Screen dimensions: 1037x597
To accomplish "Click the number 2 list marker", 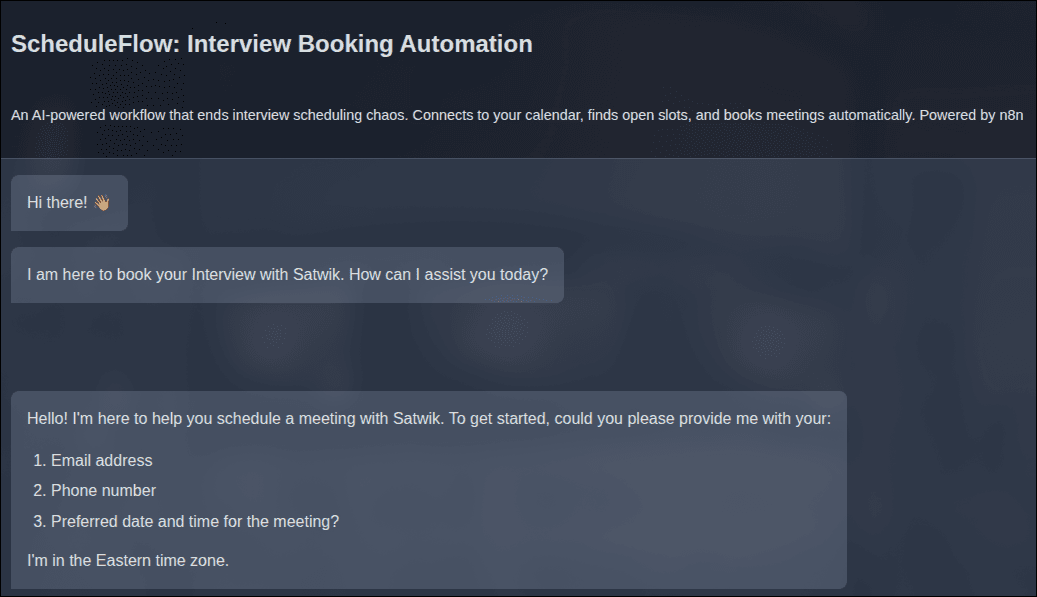I will 40,491.
